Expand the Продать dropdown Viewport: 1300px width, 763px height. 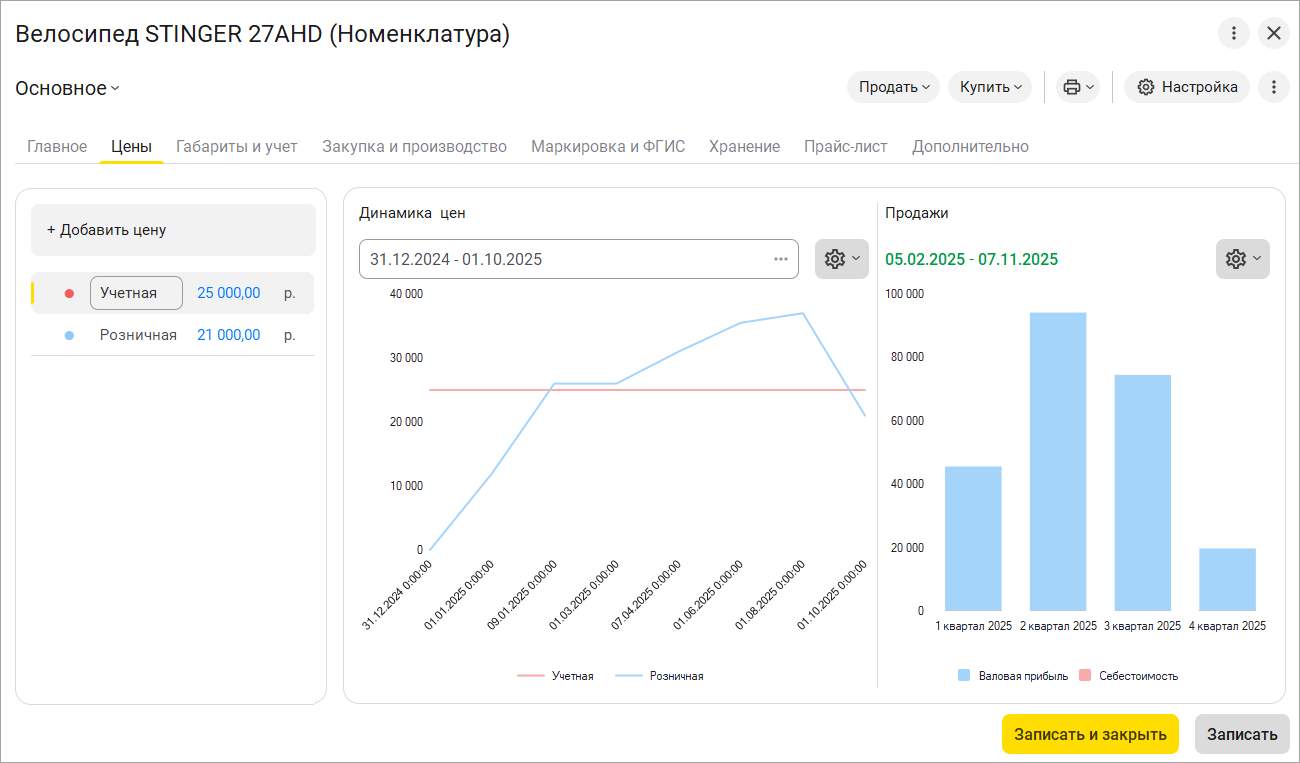click(893, 87)
